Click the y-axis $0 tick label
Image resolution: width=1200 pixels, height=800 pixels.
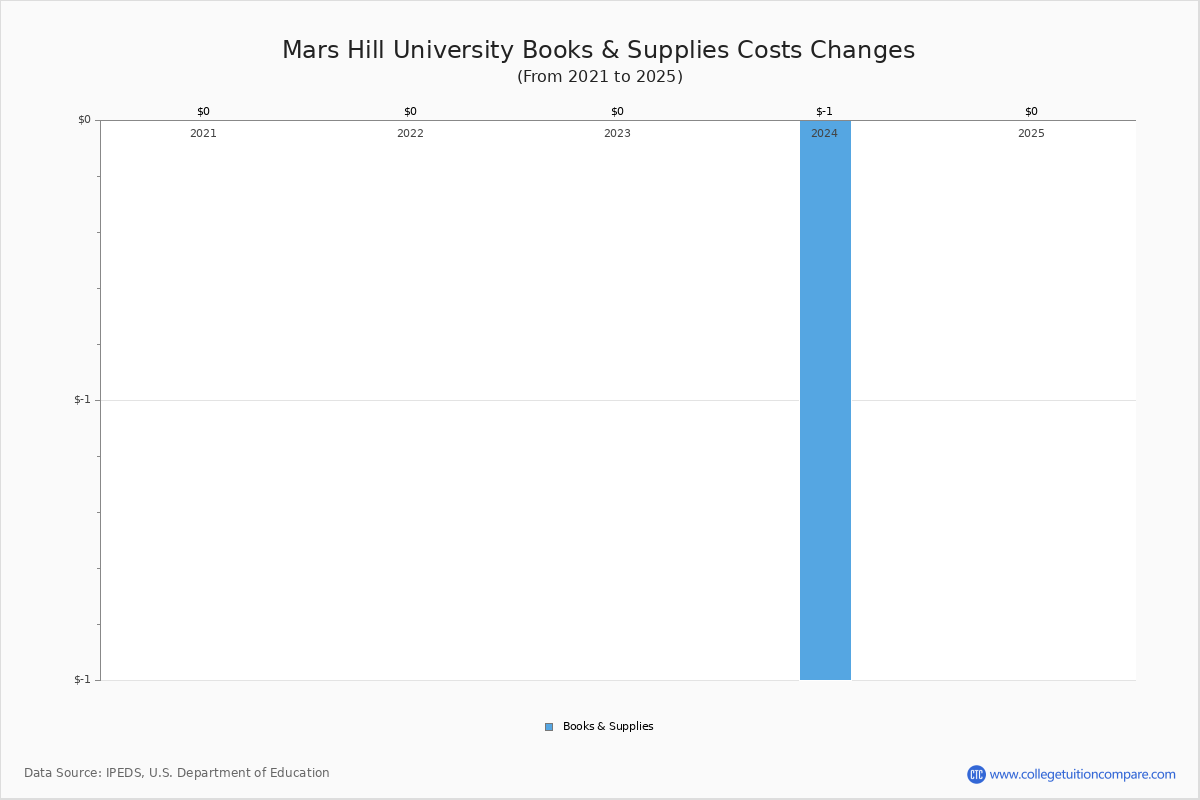pos(84,120)
